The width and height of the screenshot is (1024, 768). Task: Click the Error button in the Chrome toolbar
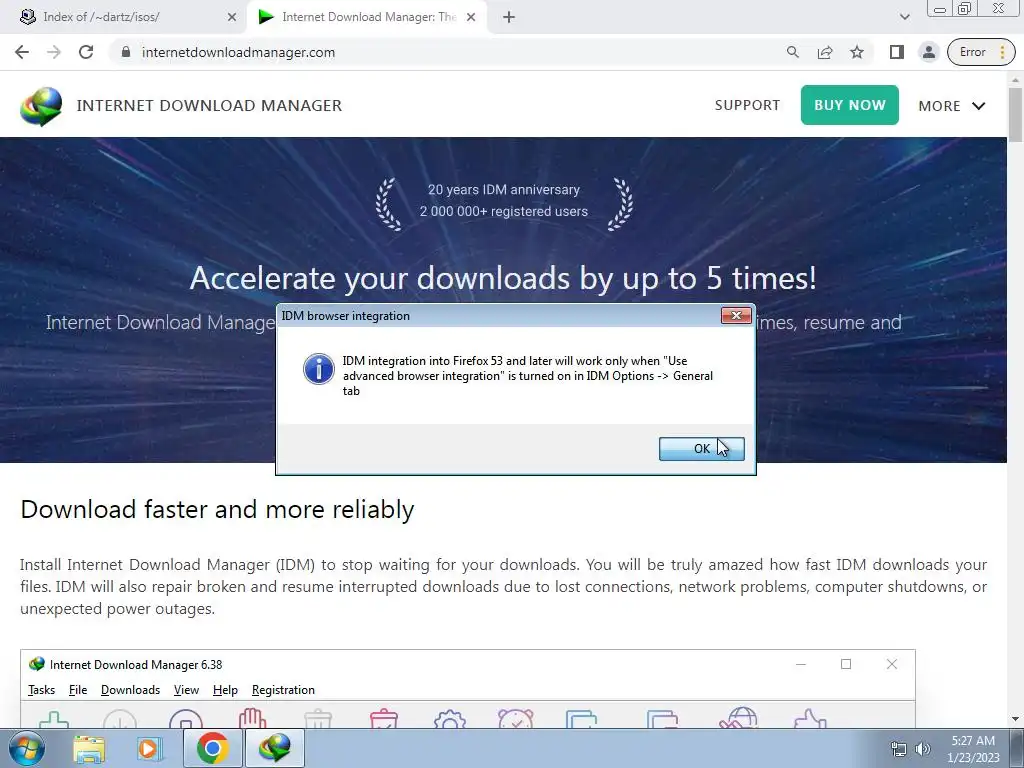pyautogui.click(x=972, y=52)
